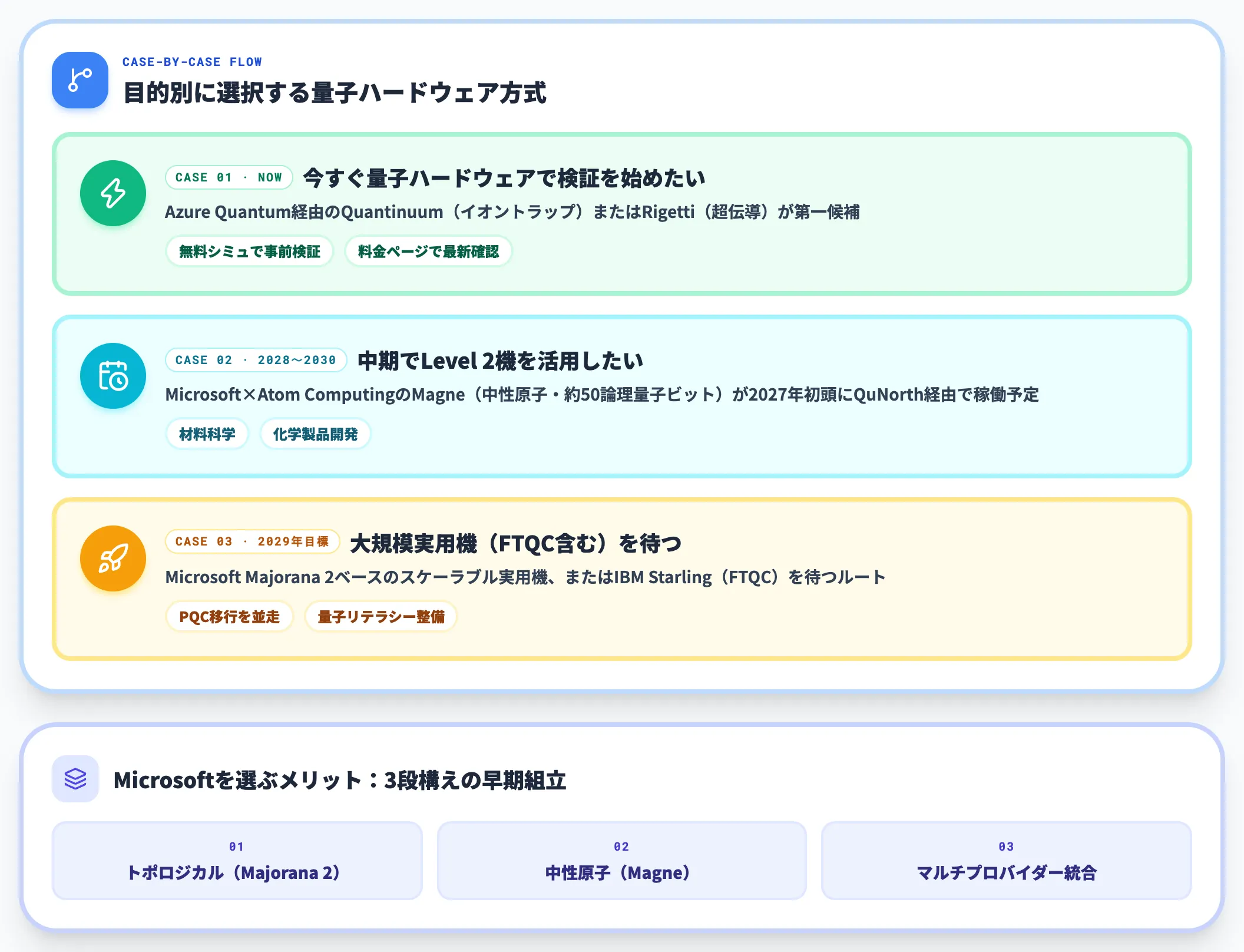Click heading 中期でLevel 2機を活用したい
This screenshot has width=1244, height=952.
point(500,361)
